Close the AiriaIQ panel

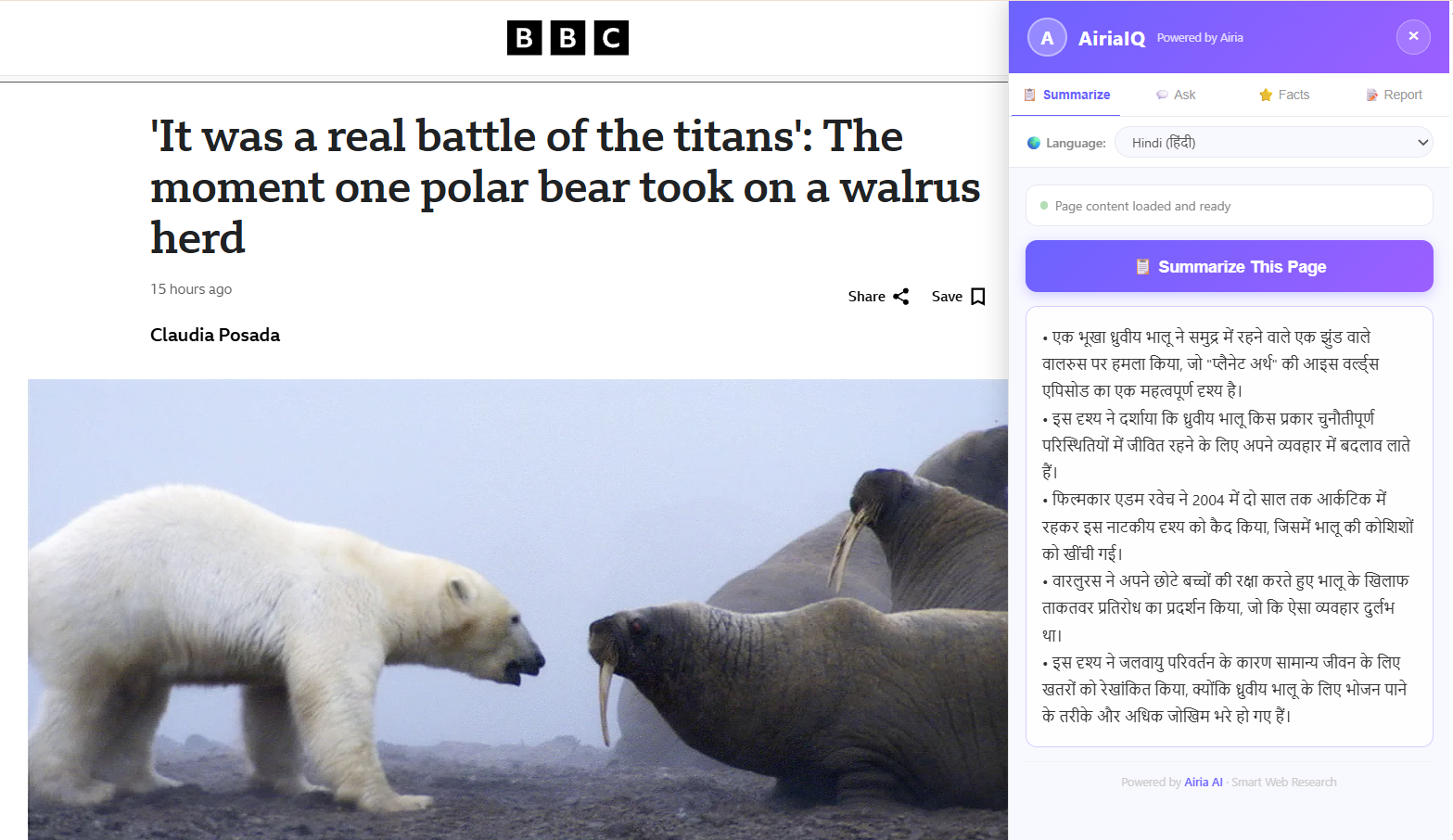pyautogui.click(x=1413, y=36)
